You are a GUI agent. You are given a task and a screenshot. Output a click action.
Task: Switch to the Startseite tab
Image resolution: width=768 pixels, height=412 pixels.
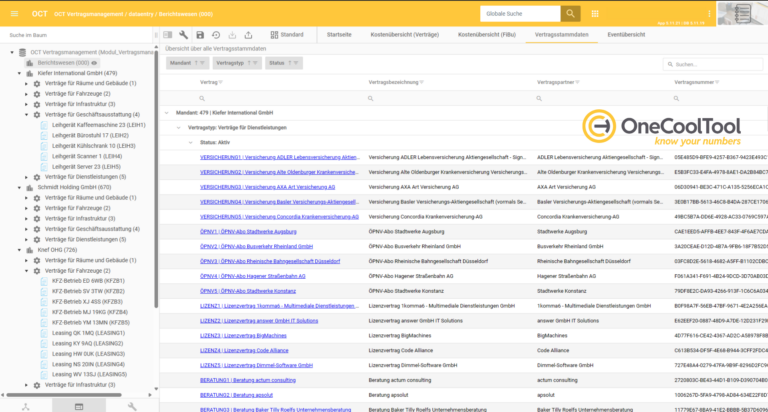[x=339, y=35]
